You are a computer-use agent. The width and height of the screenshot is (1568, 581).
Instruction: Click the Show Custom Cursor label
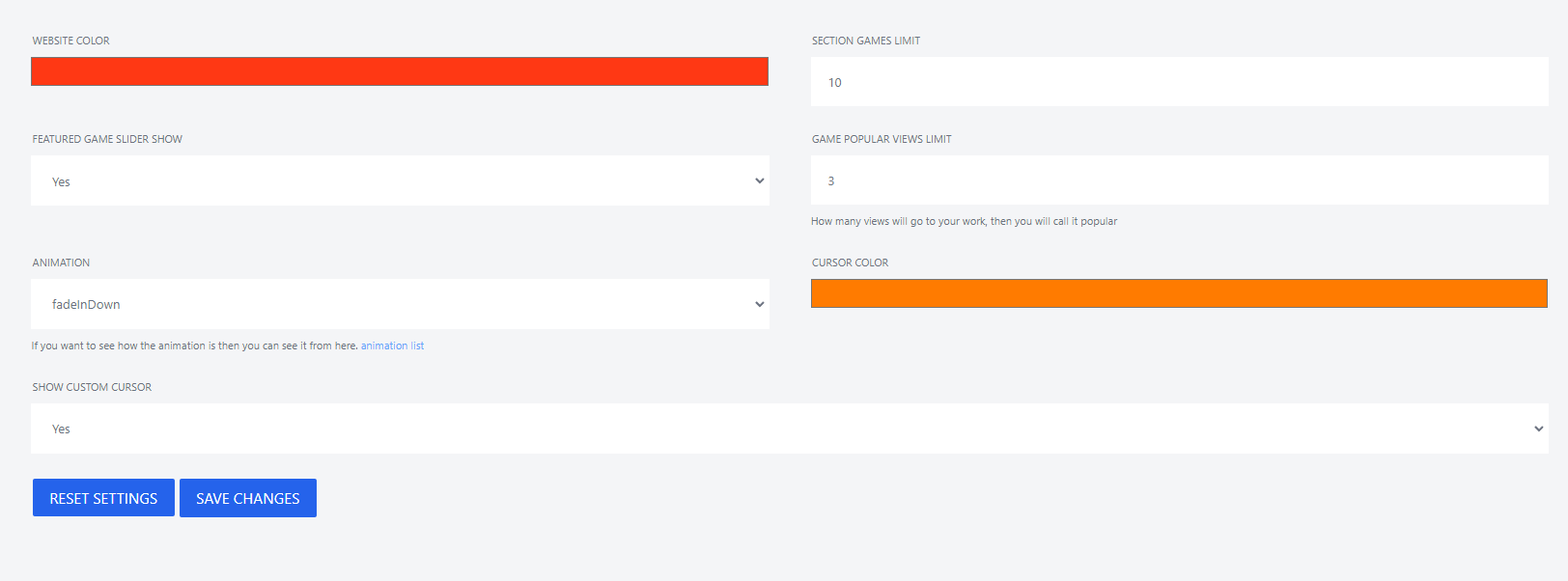coord(92,387)
